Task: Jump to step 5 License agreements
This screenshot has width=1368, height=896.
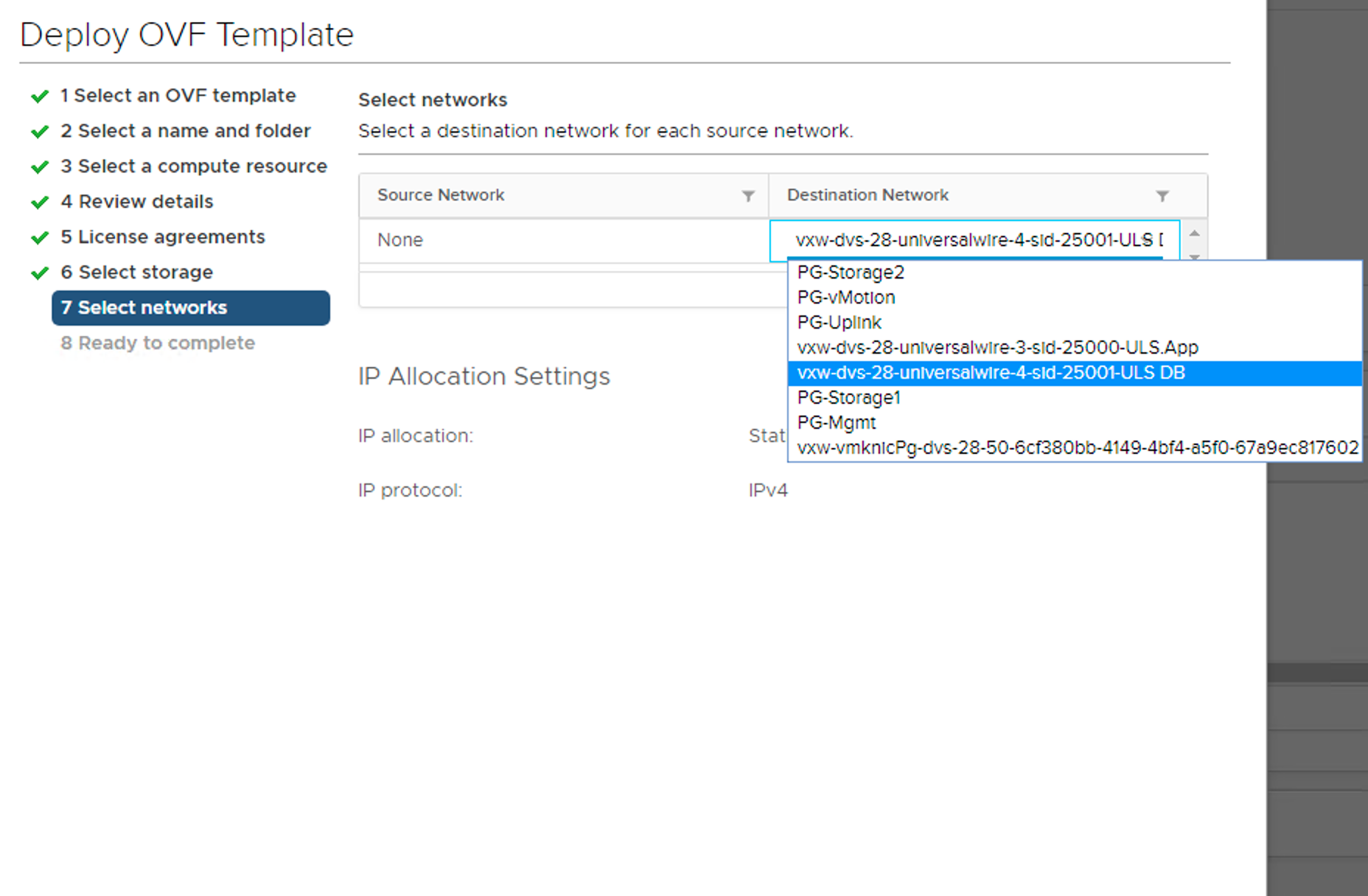Action: 162,237
